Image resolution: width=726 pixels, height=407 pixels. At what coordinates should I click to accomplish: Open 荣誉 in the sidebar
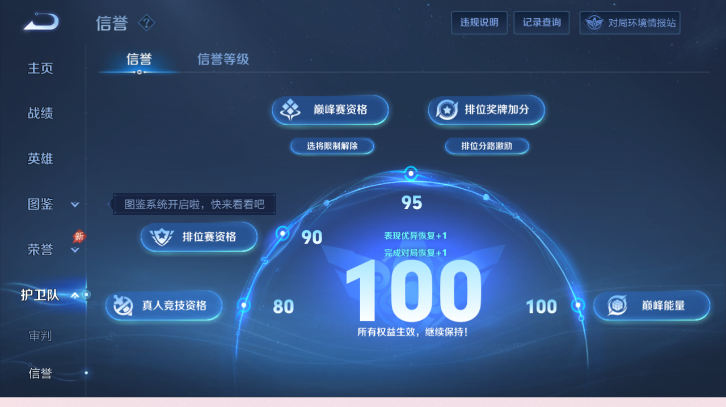40,250
